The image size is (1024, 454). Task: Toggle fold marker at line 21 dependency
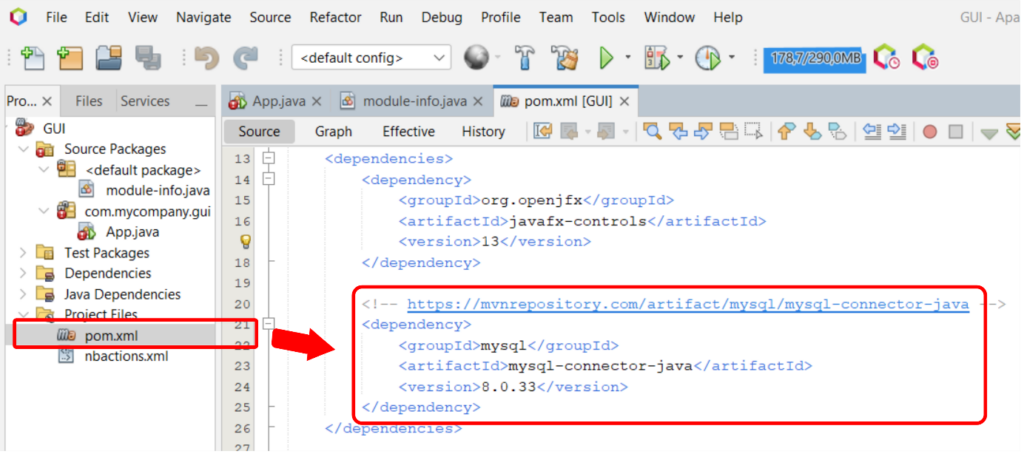pyautogui.click(x=268, y=325)
